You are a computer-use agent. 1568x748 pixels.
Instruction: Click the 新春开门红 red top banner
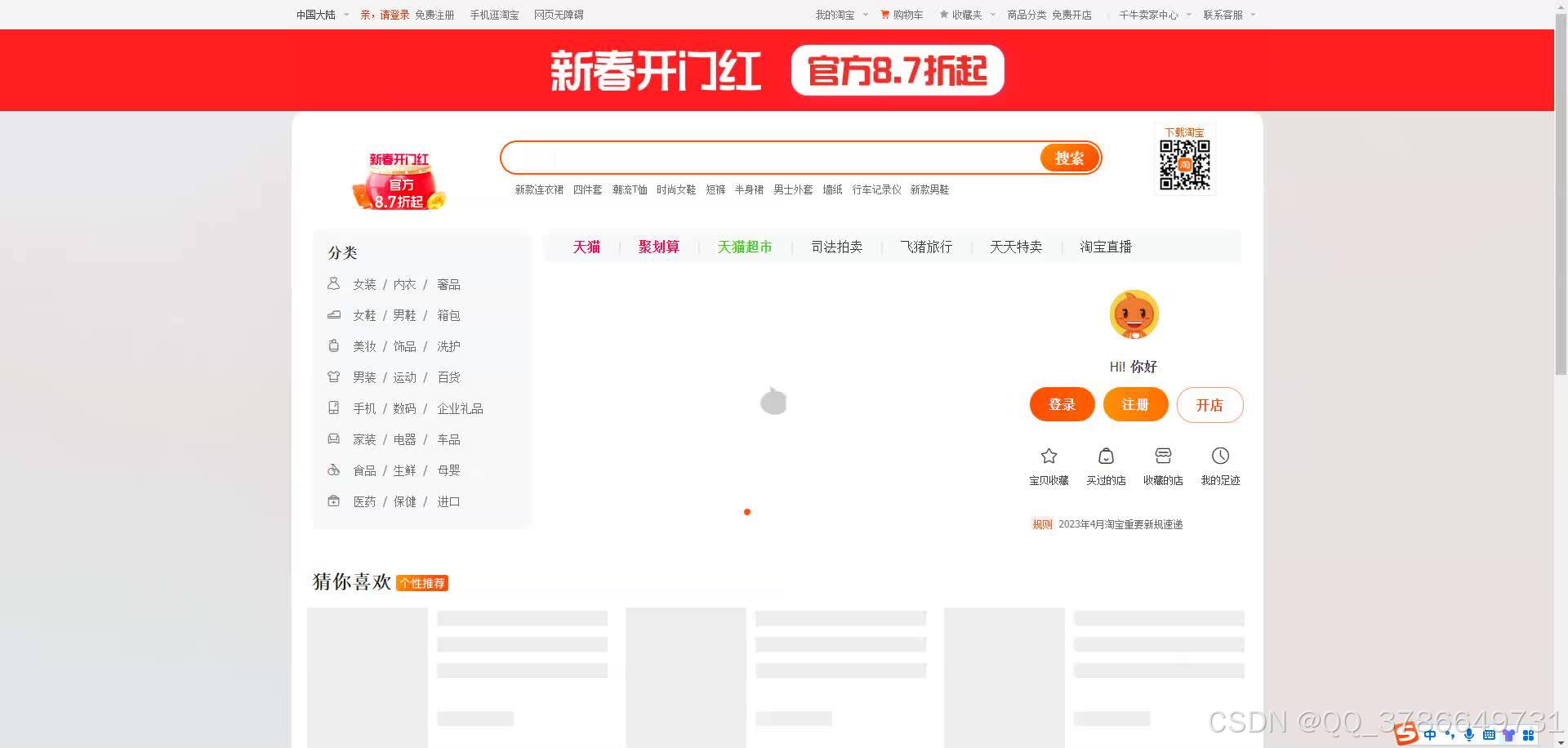point(777,70)
